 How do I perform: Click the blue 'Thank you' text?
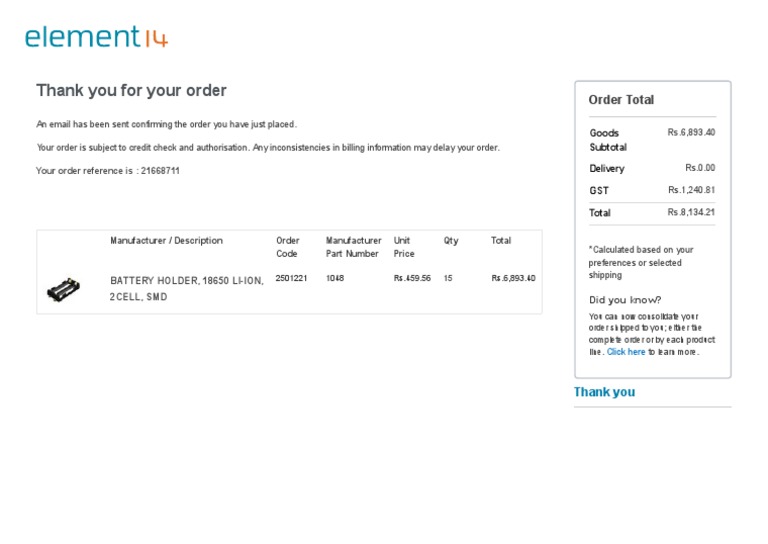(604, 392)
